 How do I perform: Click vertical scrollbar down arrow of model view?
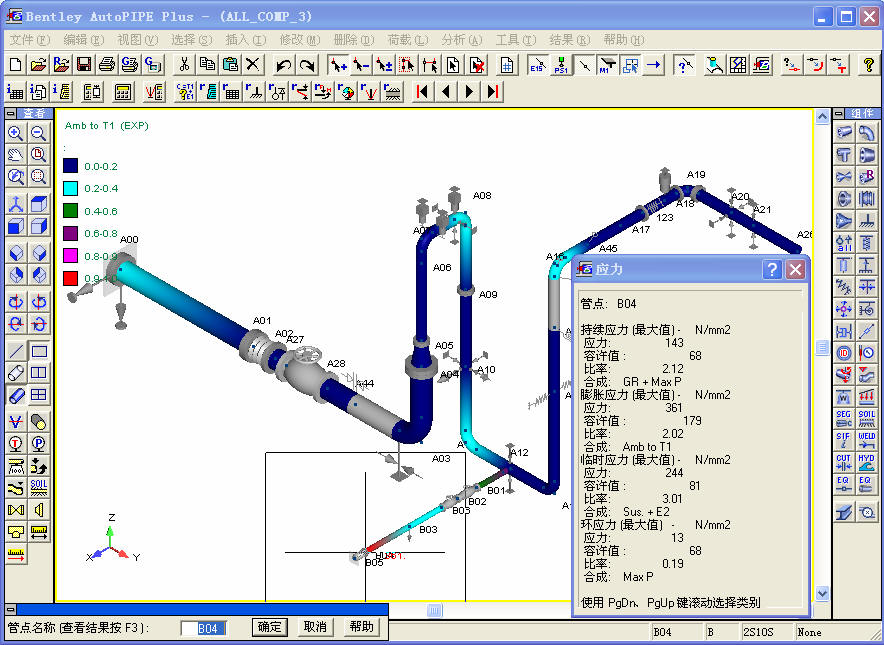pyautogui.click(x=822, y=593)
